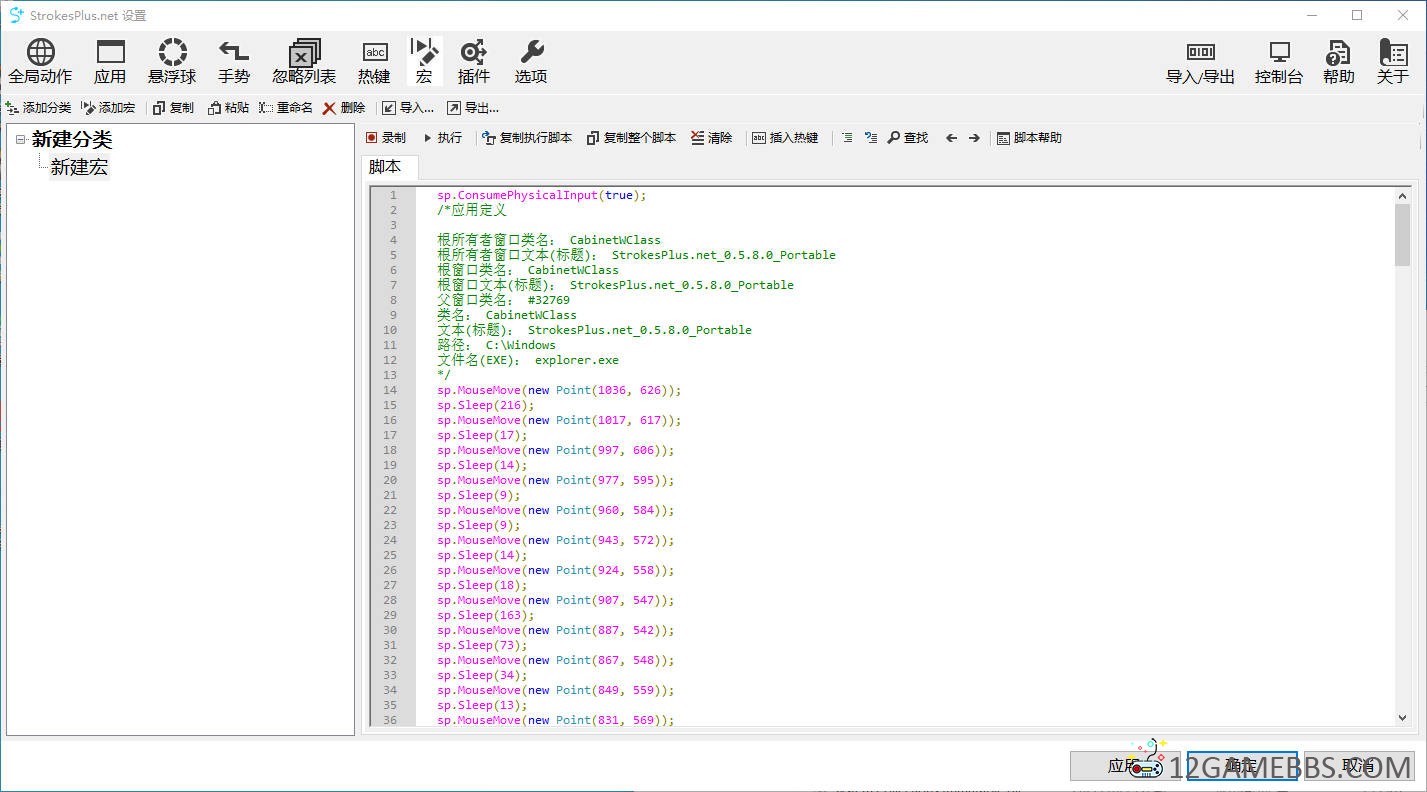Open the 选项 options section

[531, 61]
